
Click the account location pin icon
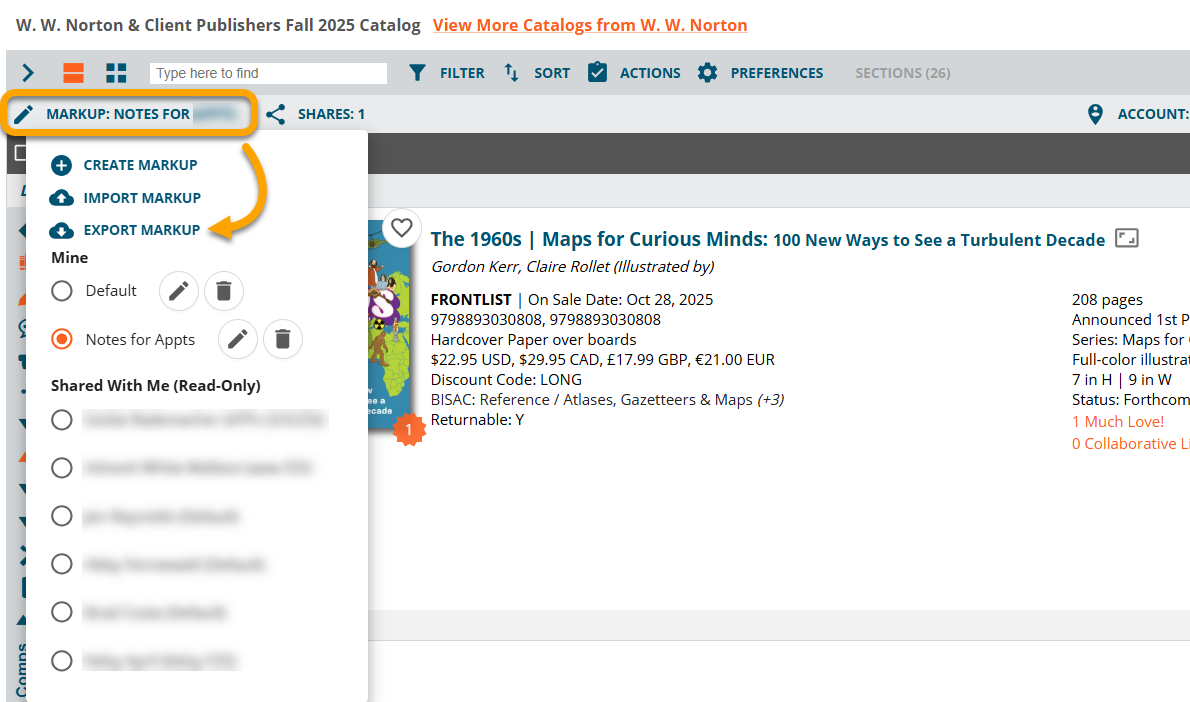[1095, 114]
